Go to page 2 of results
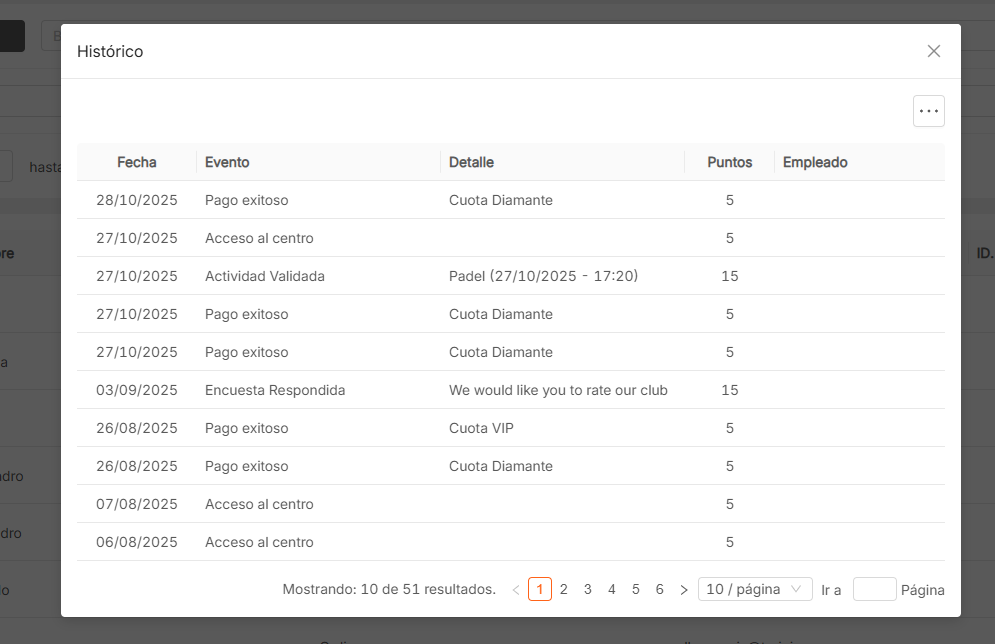The width and height of the screenshot is (995, 644). [564, 590]
